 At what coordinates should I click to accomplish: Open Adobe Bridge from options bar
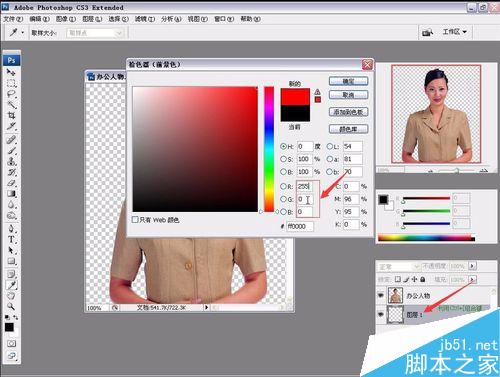[x=427, y=32]
